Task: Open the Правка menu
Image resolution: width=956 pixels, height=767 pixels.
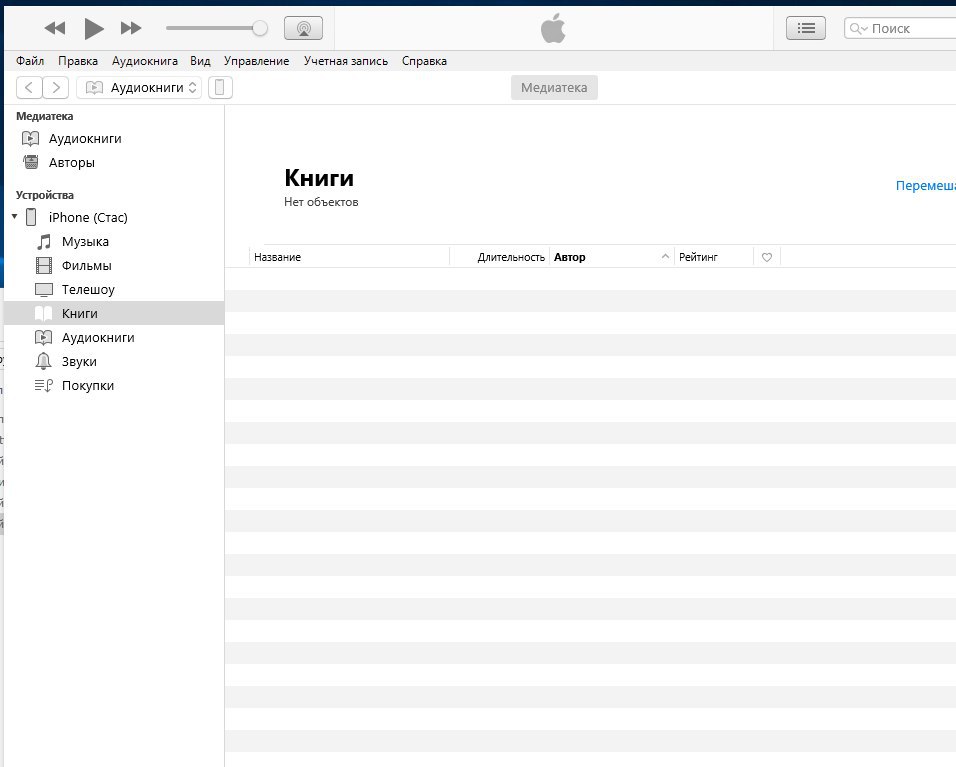Action: (78, 61)
